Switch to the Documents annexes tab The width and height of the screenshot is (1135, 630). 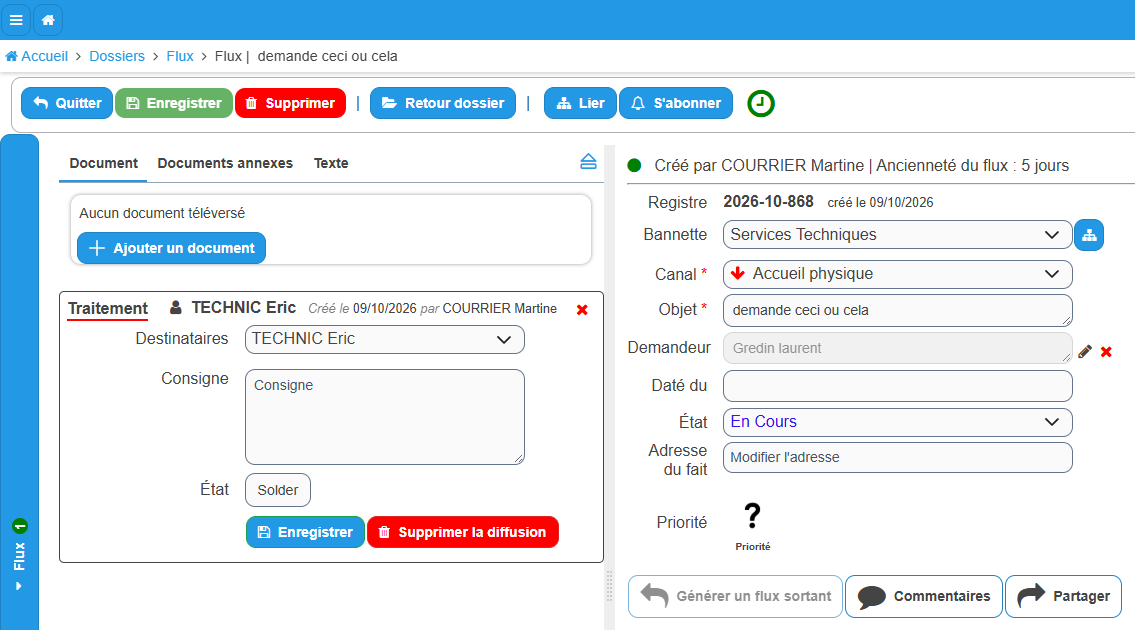coord(225,164)
